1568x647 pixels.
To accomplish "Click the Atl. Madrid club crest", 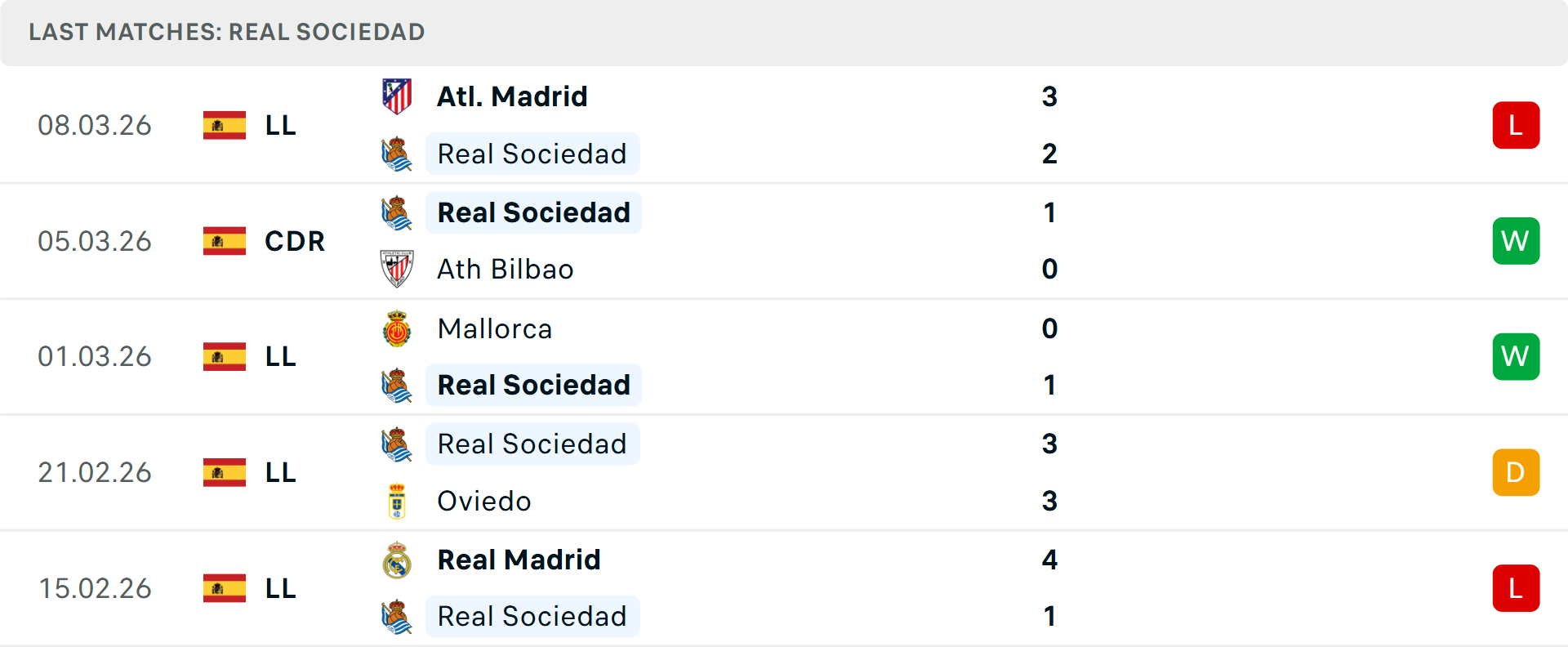I will click(x=396, y=96).
